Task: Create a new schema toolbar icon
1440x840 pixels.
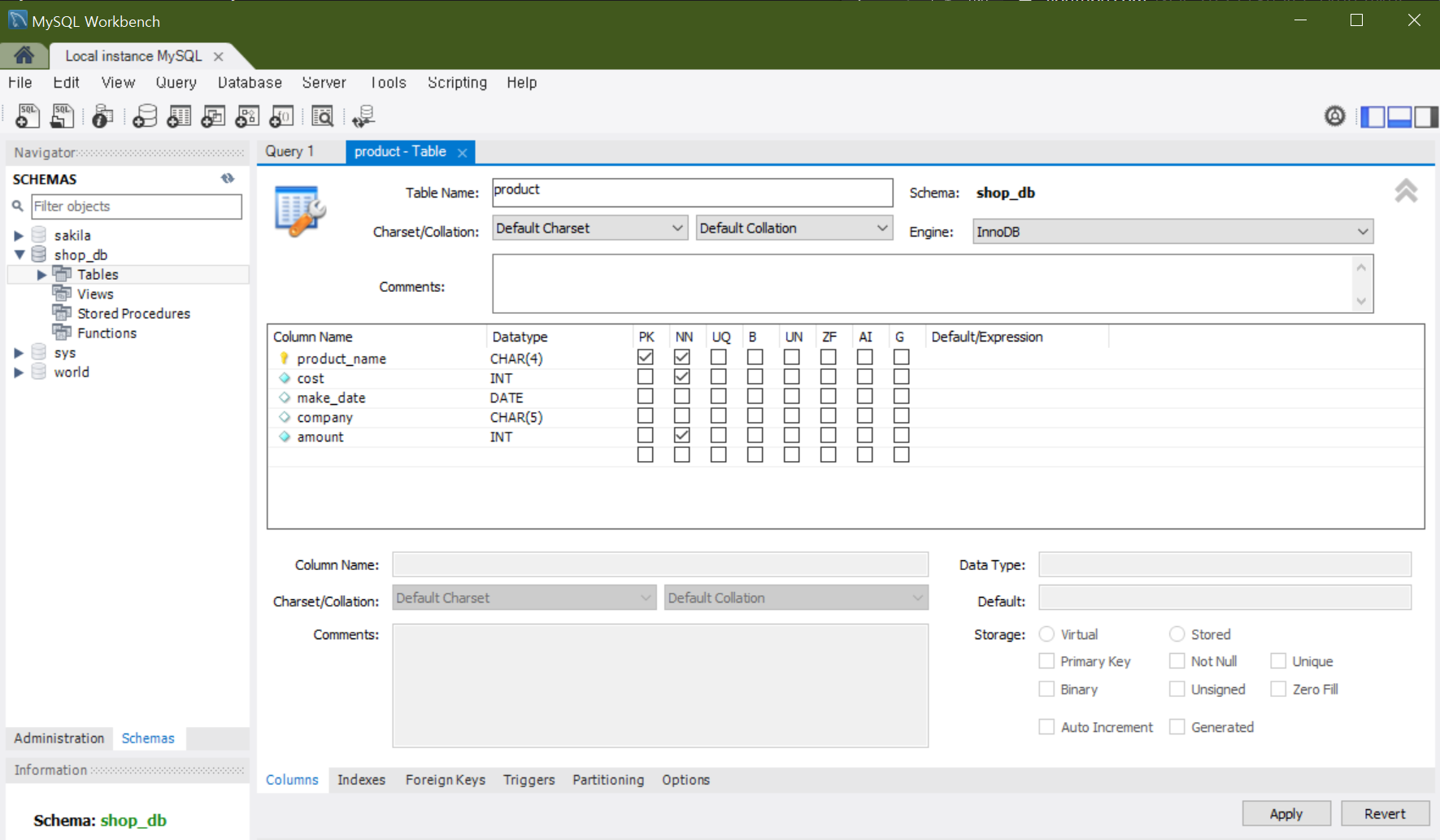Action: pos(145,116)
